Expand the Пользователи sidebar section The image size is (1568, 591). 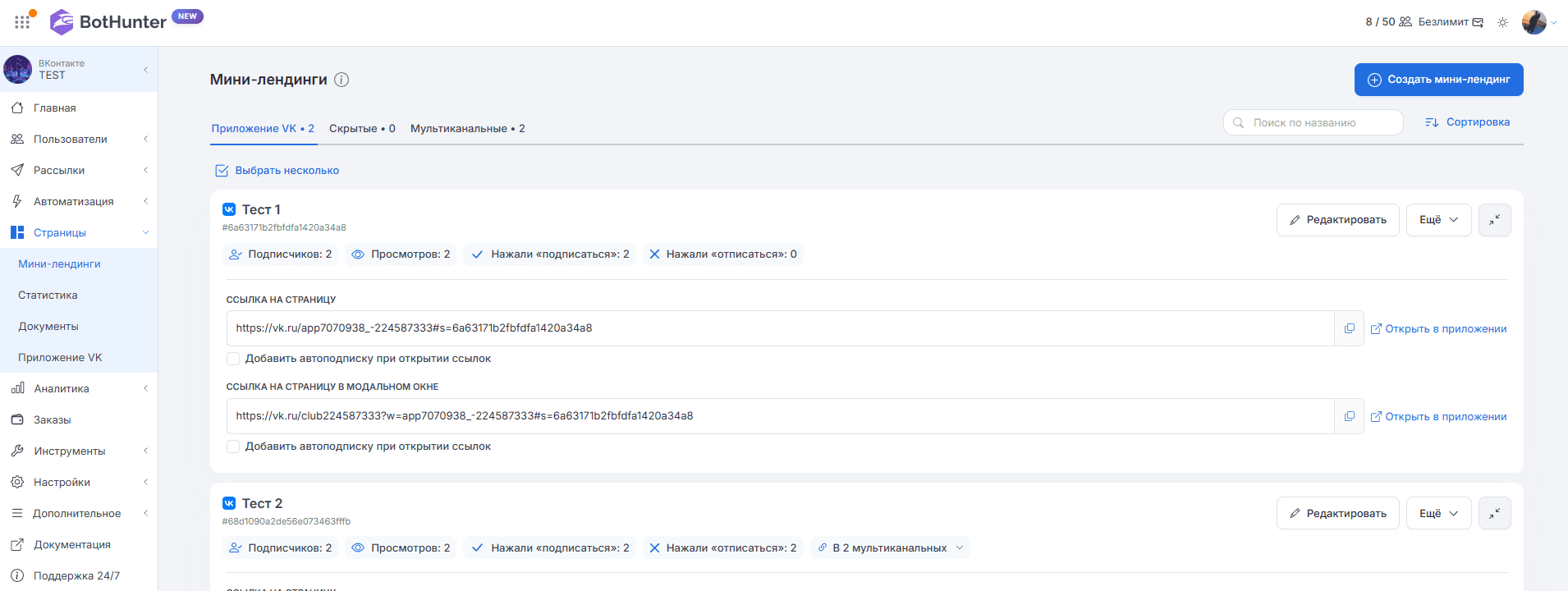pos(145,139)
